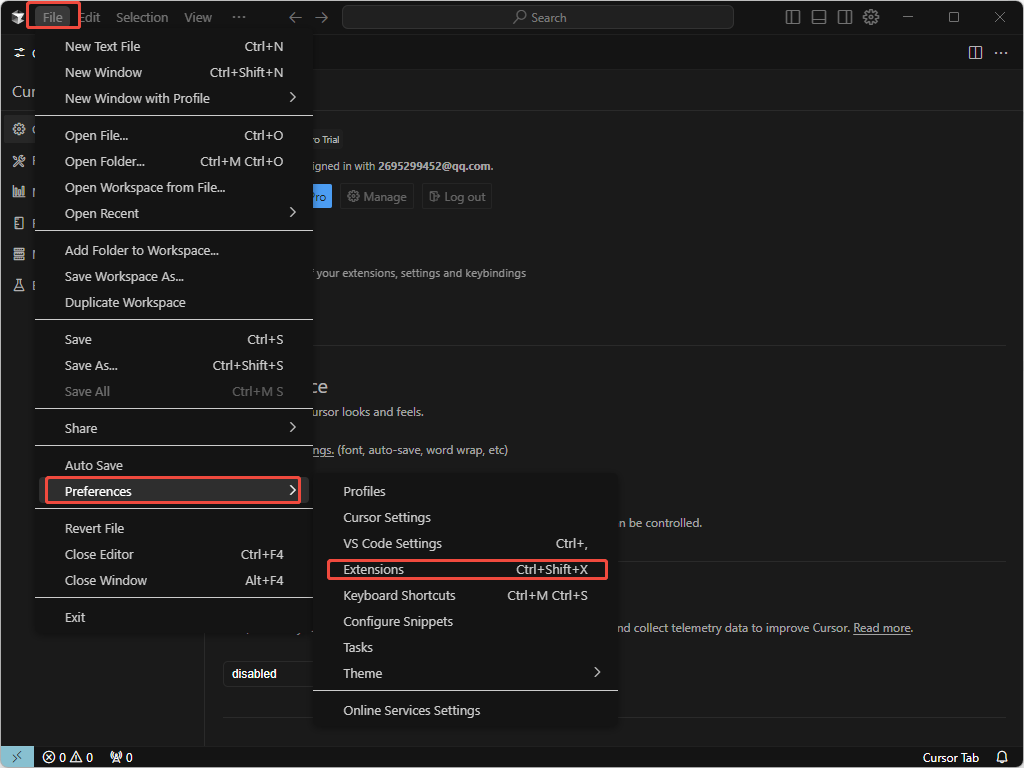Toggle secondary sidebar layout icon
1024x768 pixels.
pyautogui.click(x=845, y=17)
